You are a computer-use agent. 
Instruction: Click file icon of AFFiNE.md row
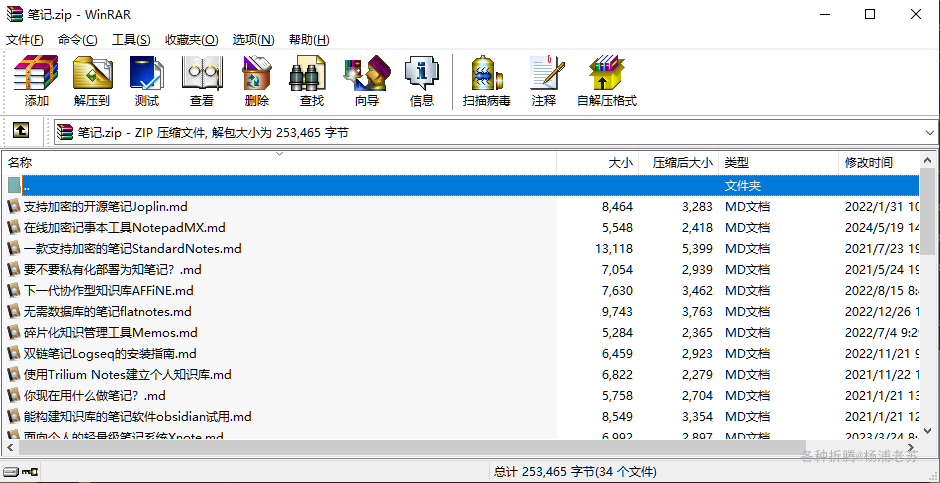click(14, 291)
